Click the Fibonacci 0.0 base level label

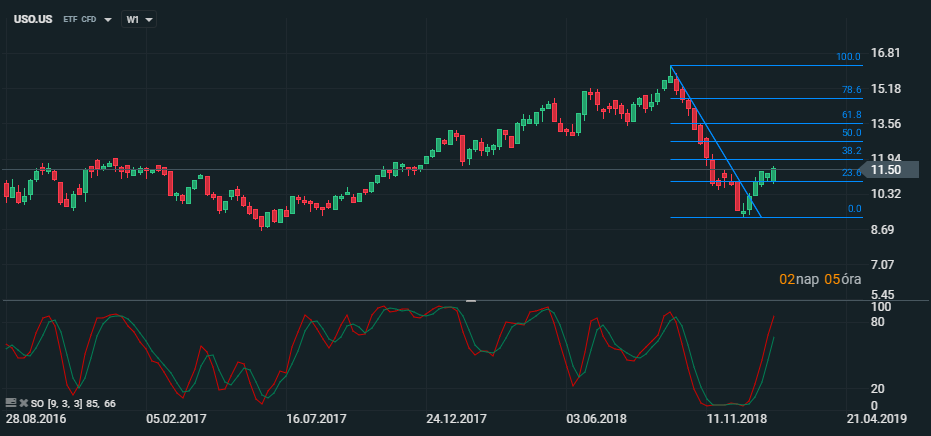(853, 209)
